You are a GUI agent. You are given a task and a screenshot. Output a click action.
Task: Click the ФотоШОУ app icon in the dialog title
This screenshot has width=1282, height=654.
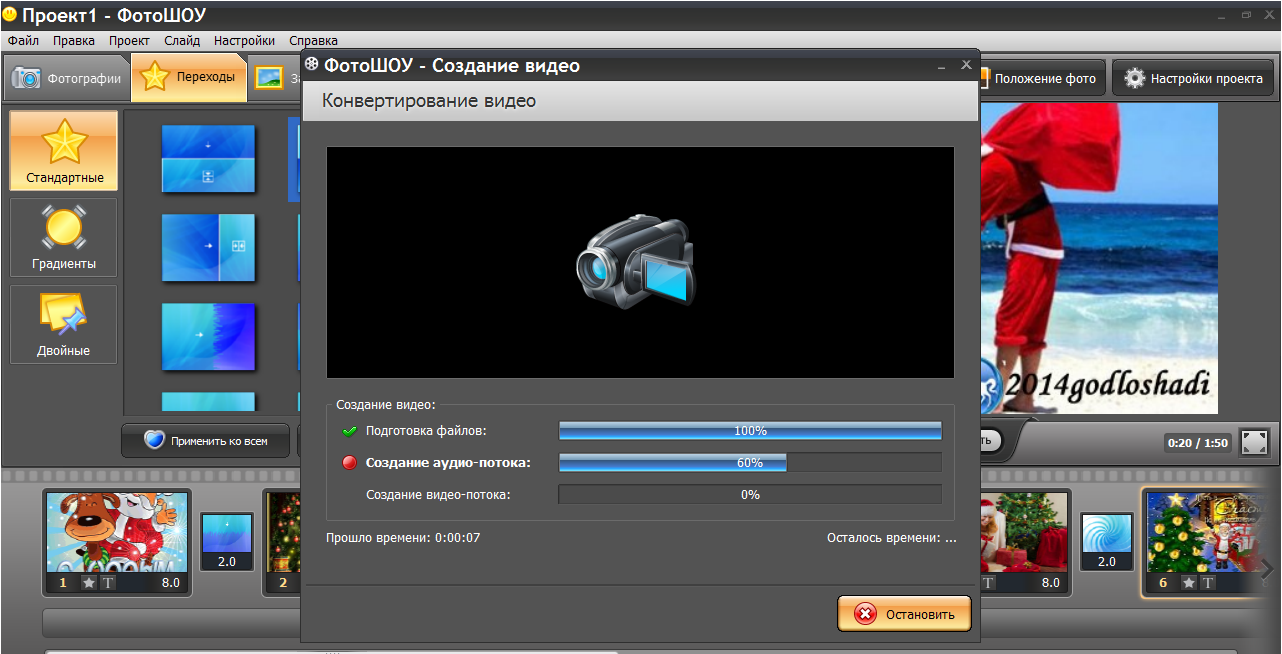312,65
